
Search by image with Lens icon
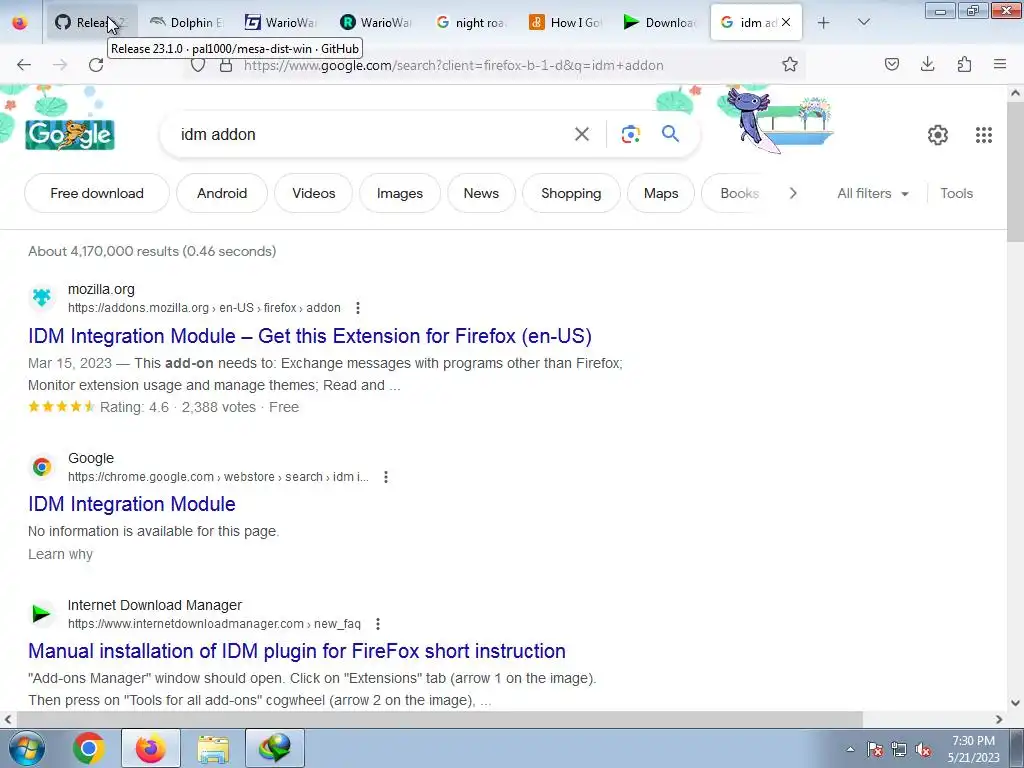coord(631,135)
